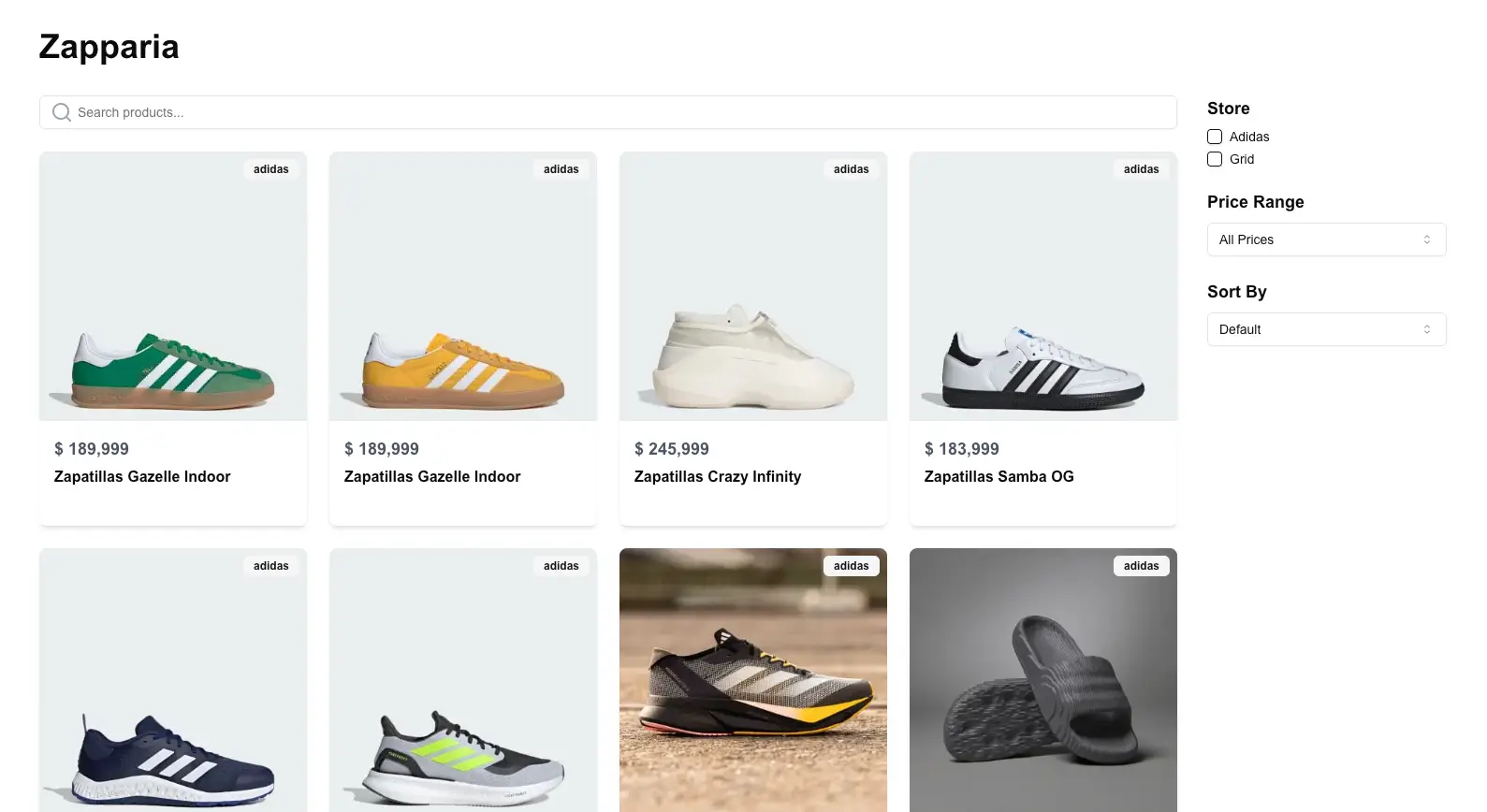The image size is (1487, 812).
Task: Select the yellow Gazelle Indoor shoe image
Action: point(463,286)
